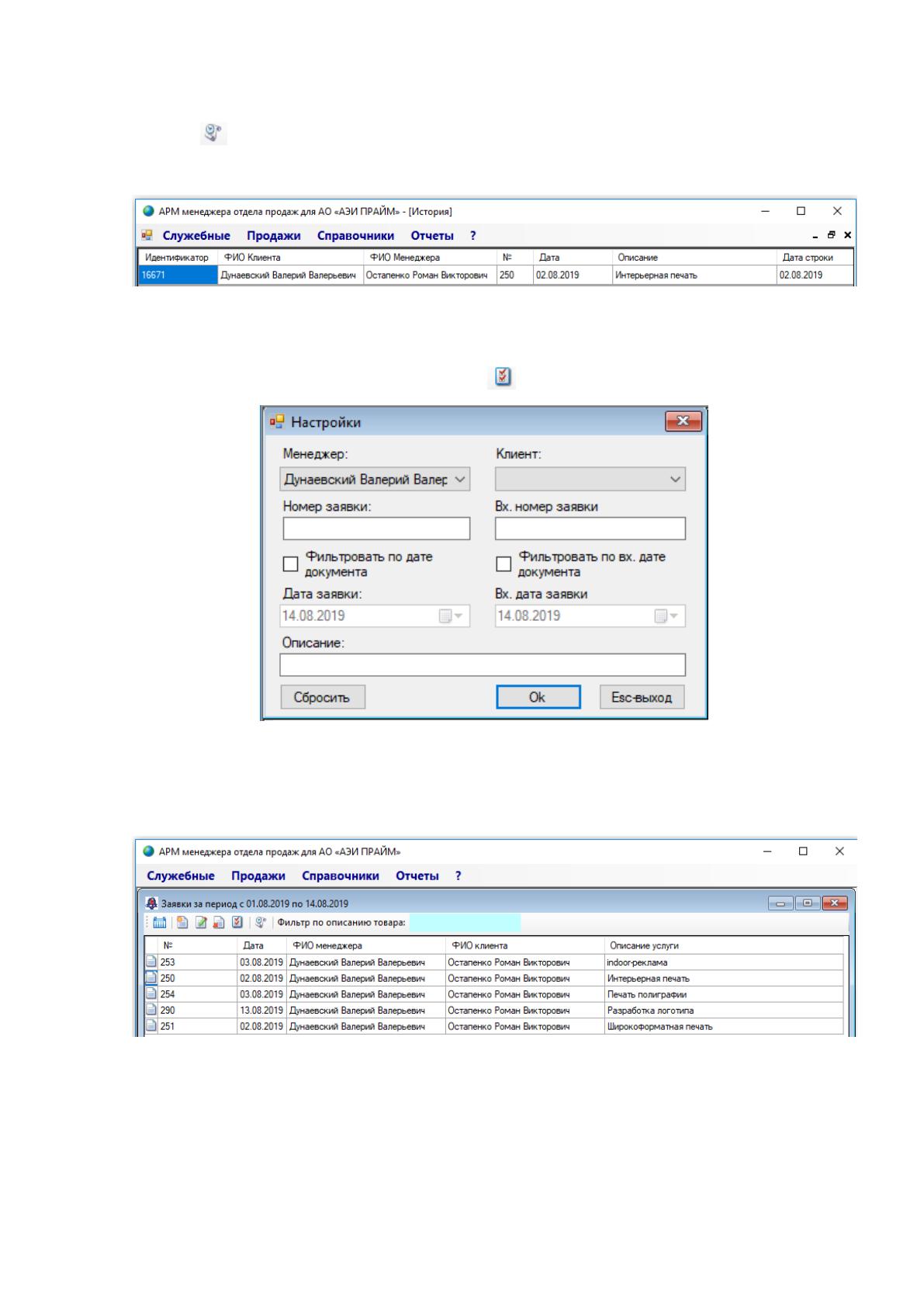The height and width of the screenshot is (1307, 924).
Task: Click the Описание text field in Настройки
Action: (483, 665)
